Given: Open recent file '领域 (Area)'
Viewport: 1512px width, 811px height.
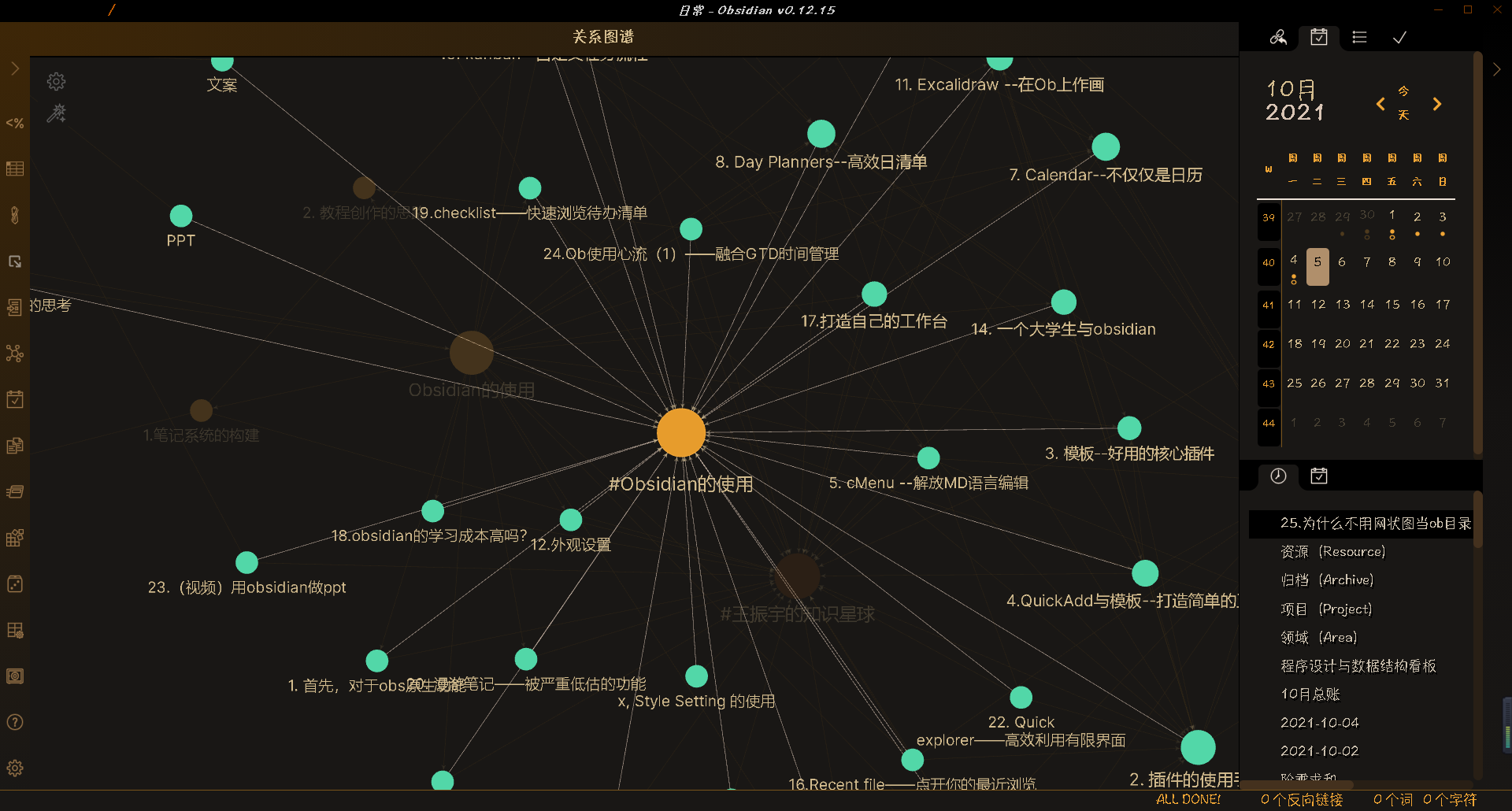Looking at the screenshot, I should click(1361, 638).
